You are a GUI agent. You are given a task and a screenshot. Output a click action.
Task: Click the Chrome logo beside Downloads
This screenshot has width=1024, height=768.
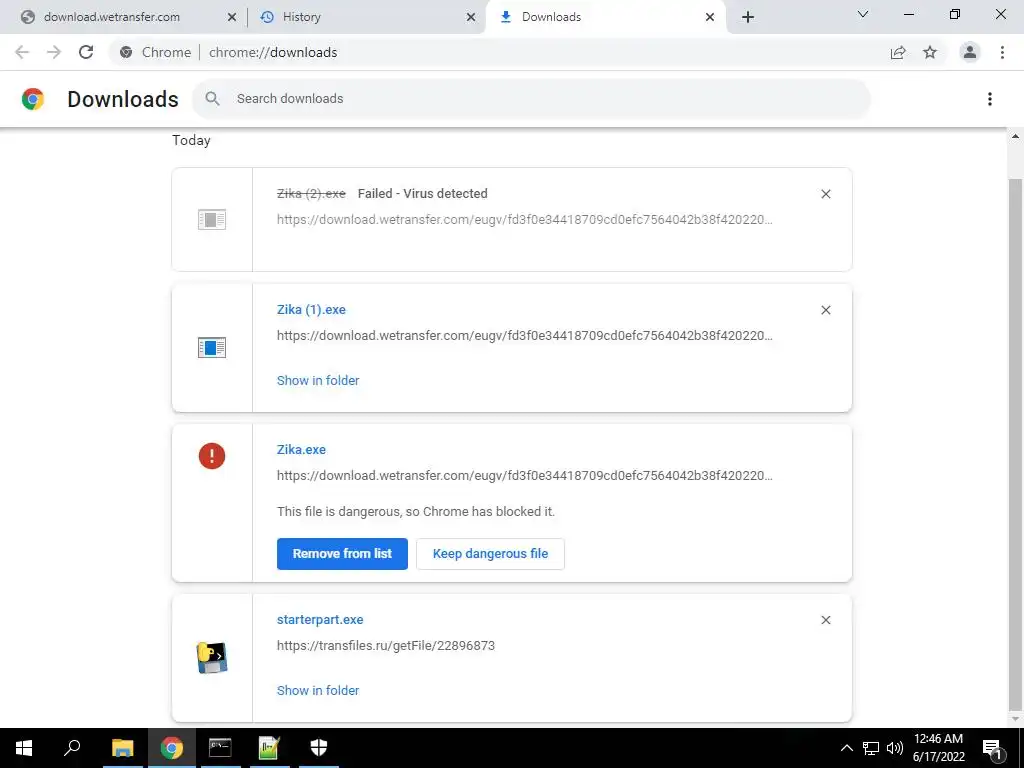tap(33, 99)
